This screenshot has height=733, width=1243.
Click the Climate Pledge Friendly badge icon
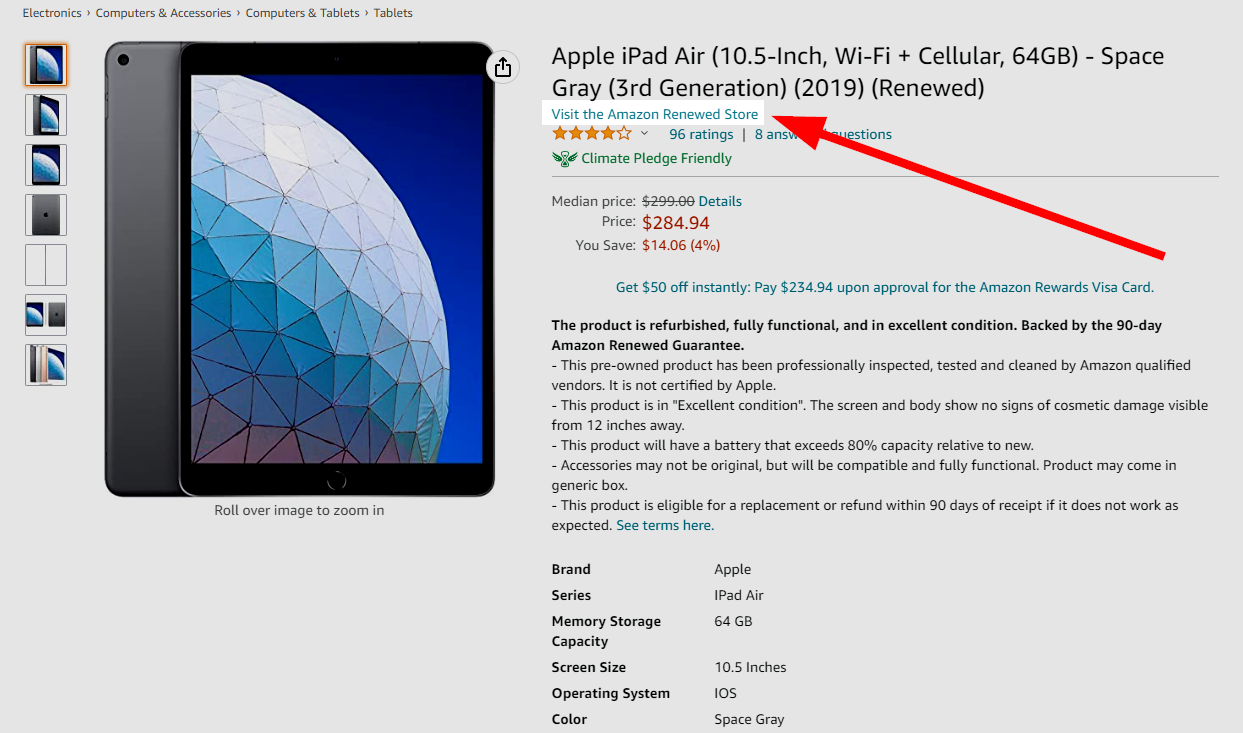pyautogui.click(x=565, y=158)
